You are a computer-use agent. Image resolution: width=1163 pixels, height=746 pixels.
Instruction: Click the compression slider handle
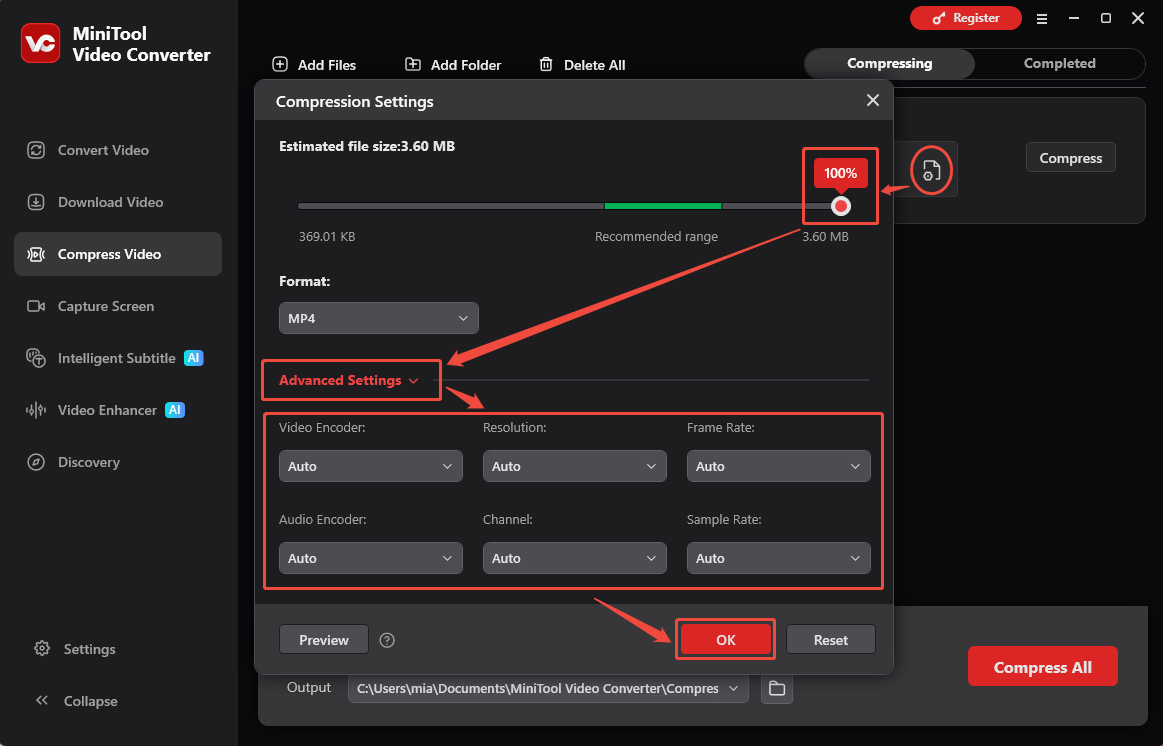tap(840, 206)
